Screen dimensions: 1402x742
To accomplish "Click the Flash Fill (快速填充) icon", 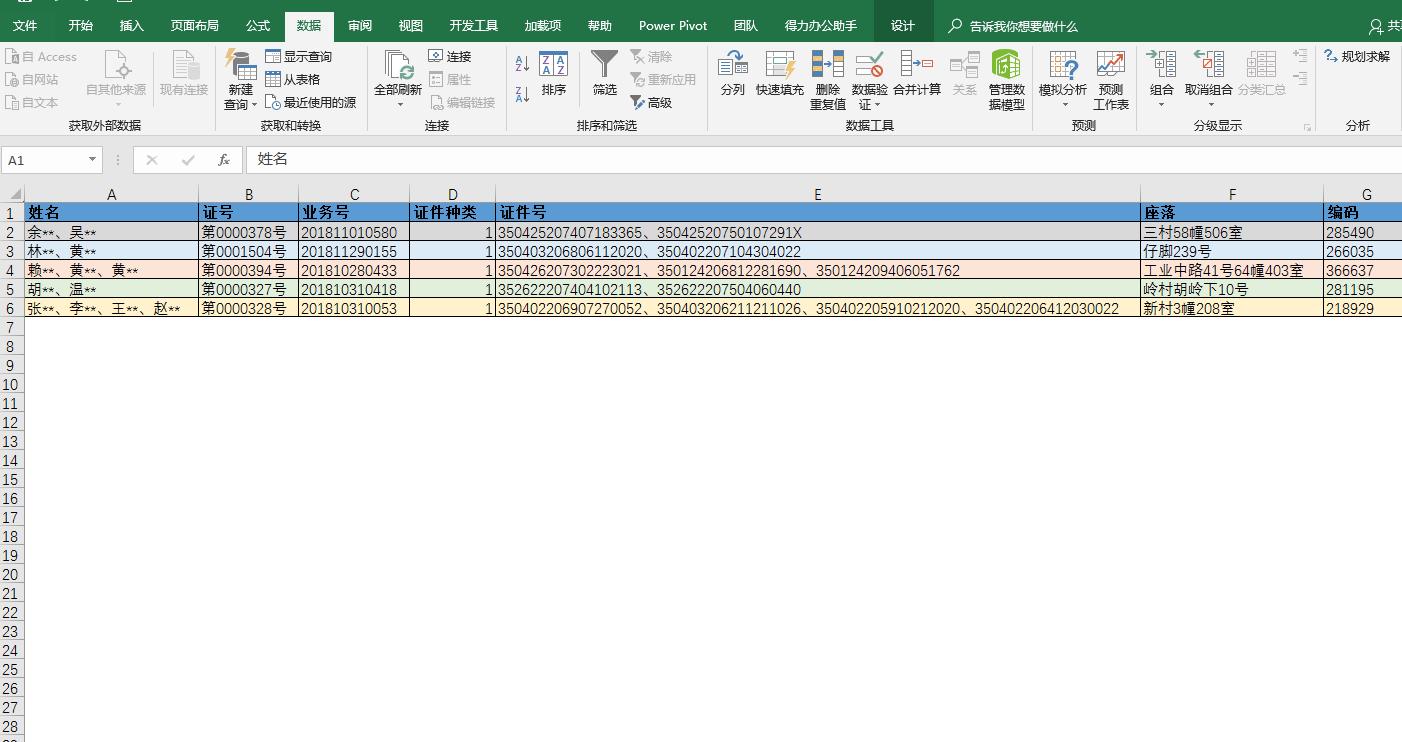I will point(779,74).
